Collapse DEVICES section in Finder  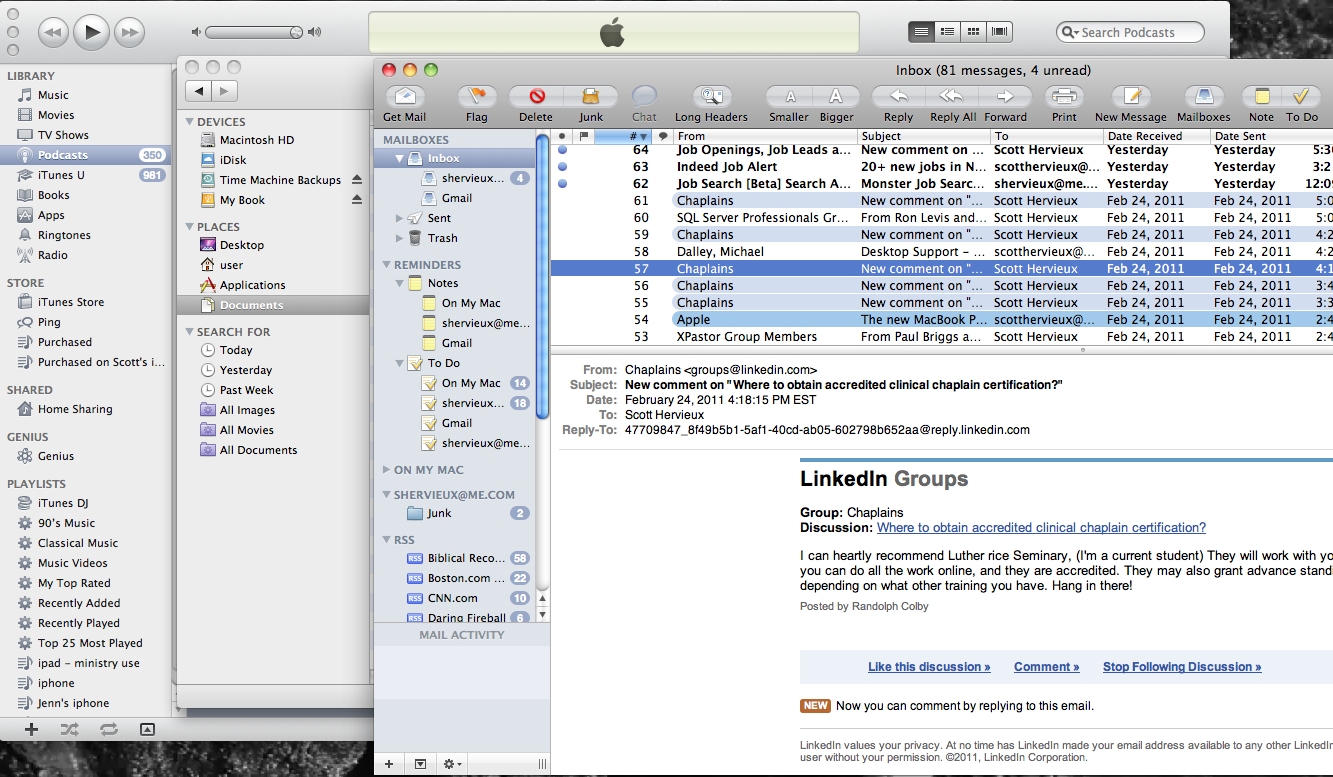(x=189, y=122)
